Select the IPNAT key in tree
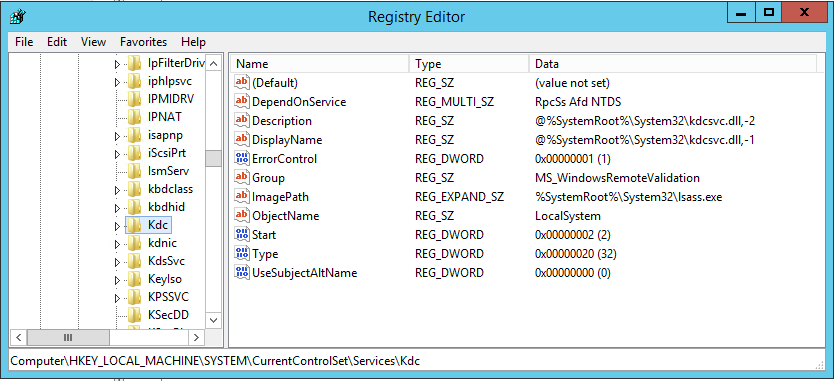 tap(165, 117)
